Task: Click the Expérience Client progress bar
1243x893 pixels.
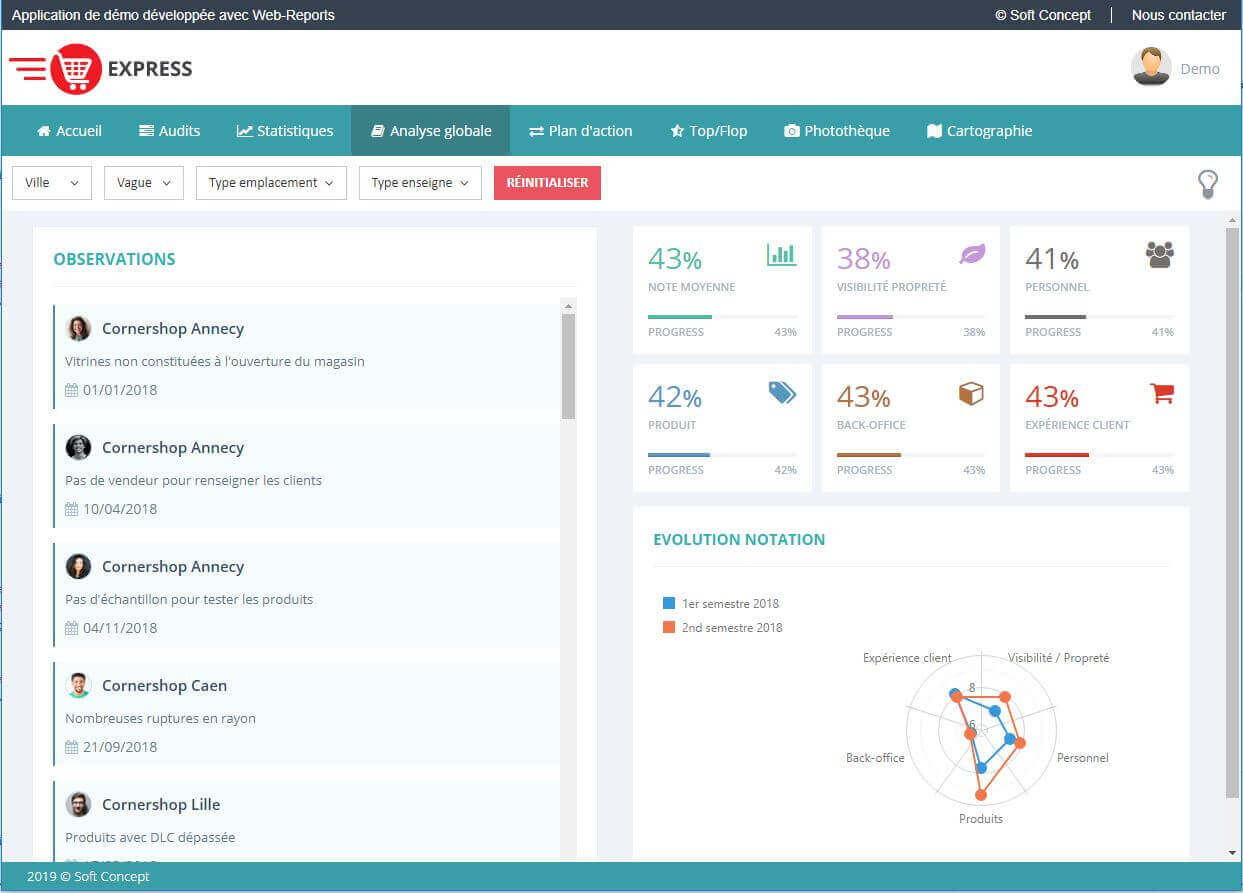Action: coord(1099,455)
